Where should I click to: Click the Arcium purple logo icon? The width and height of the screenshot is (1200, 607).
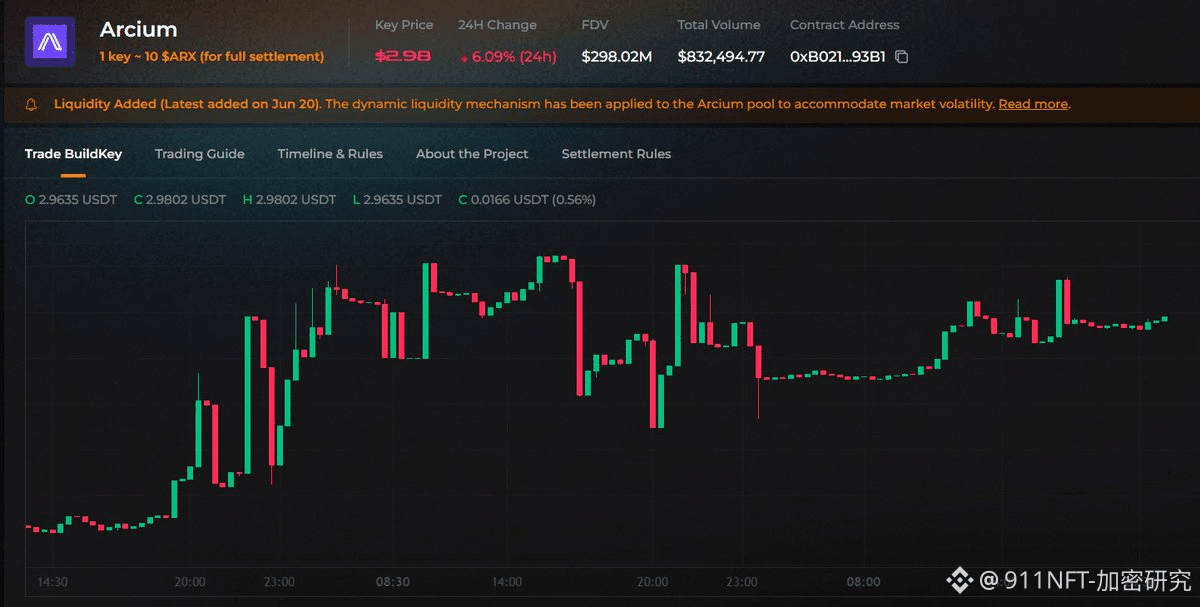pyautogui.click(x=49, y=42)
